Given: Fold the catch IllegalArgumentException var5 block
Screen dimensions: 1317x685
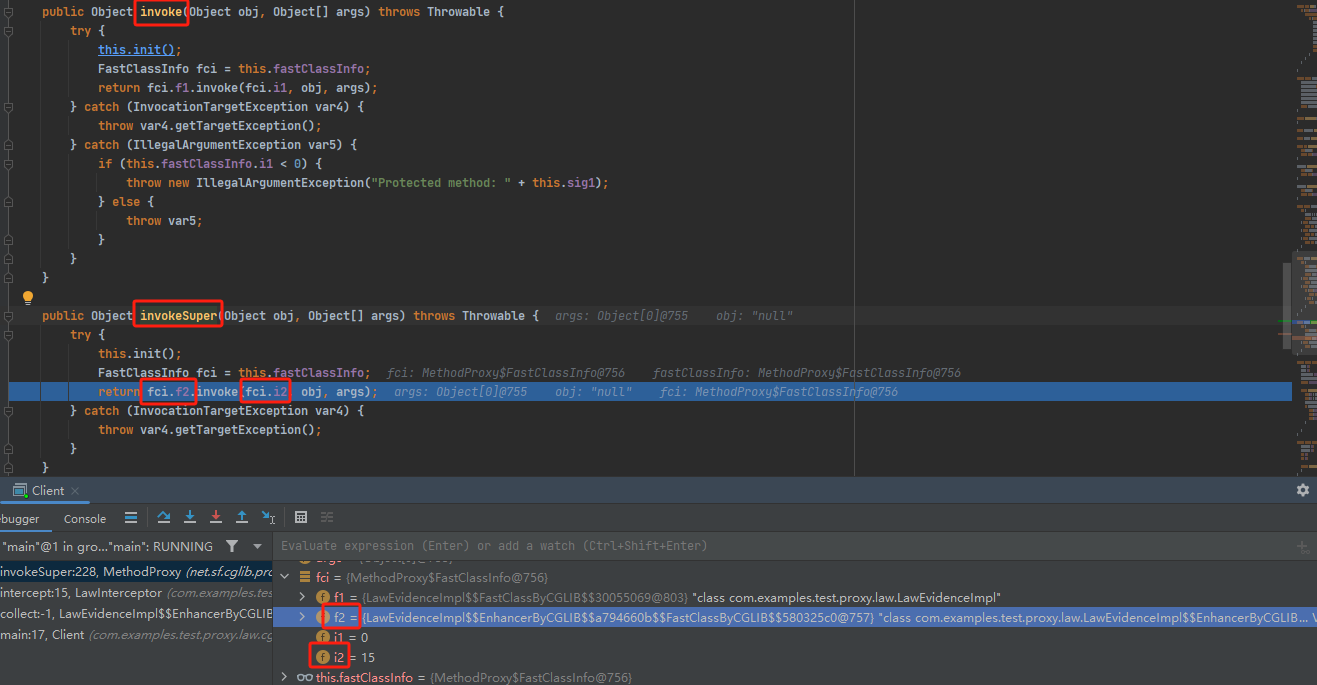Looking at the screenshot, I should [8, 145].
